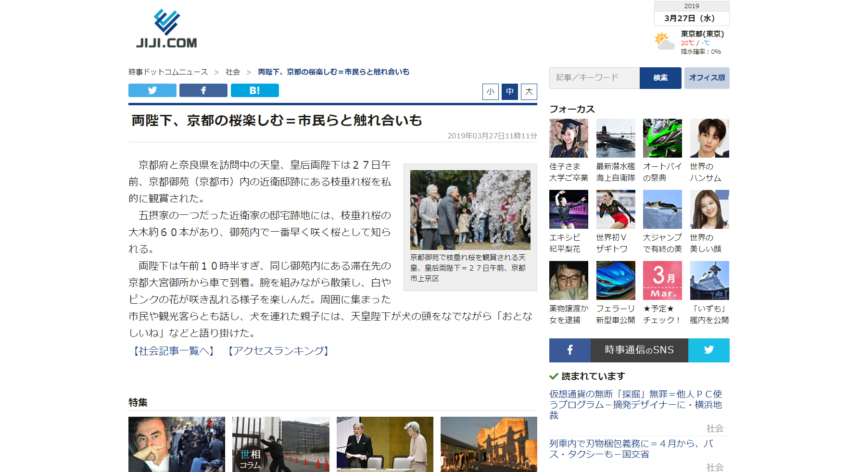This screenshot has width=860, height=472.
Task: Open Facebook icon in SNS bar
Action: click(x=570, y=350)
